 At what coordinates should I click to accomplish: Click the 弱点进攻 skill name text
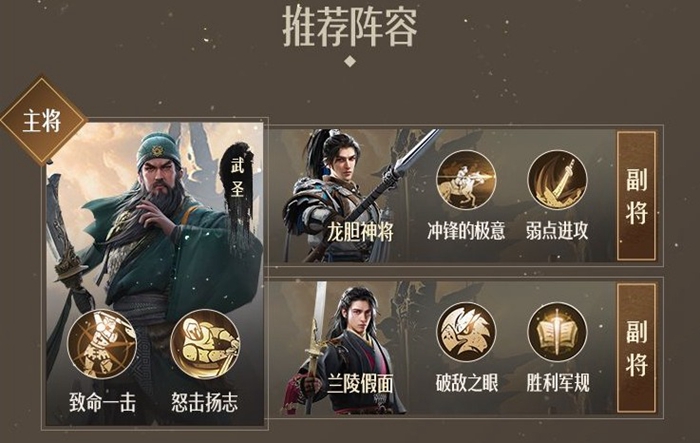[x=557, y=231]
